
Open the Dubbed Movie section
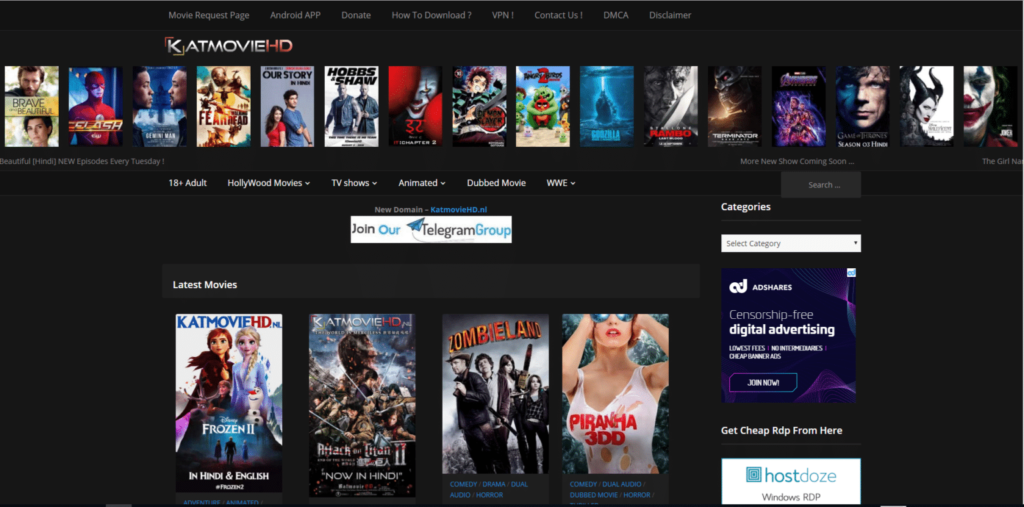click(x=496, y=183)
